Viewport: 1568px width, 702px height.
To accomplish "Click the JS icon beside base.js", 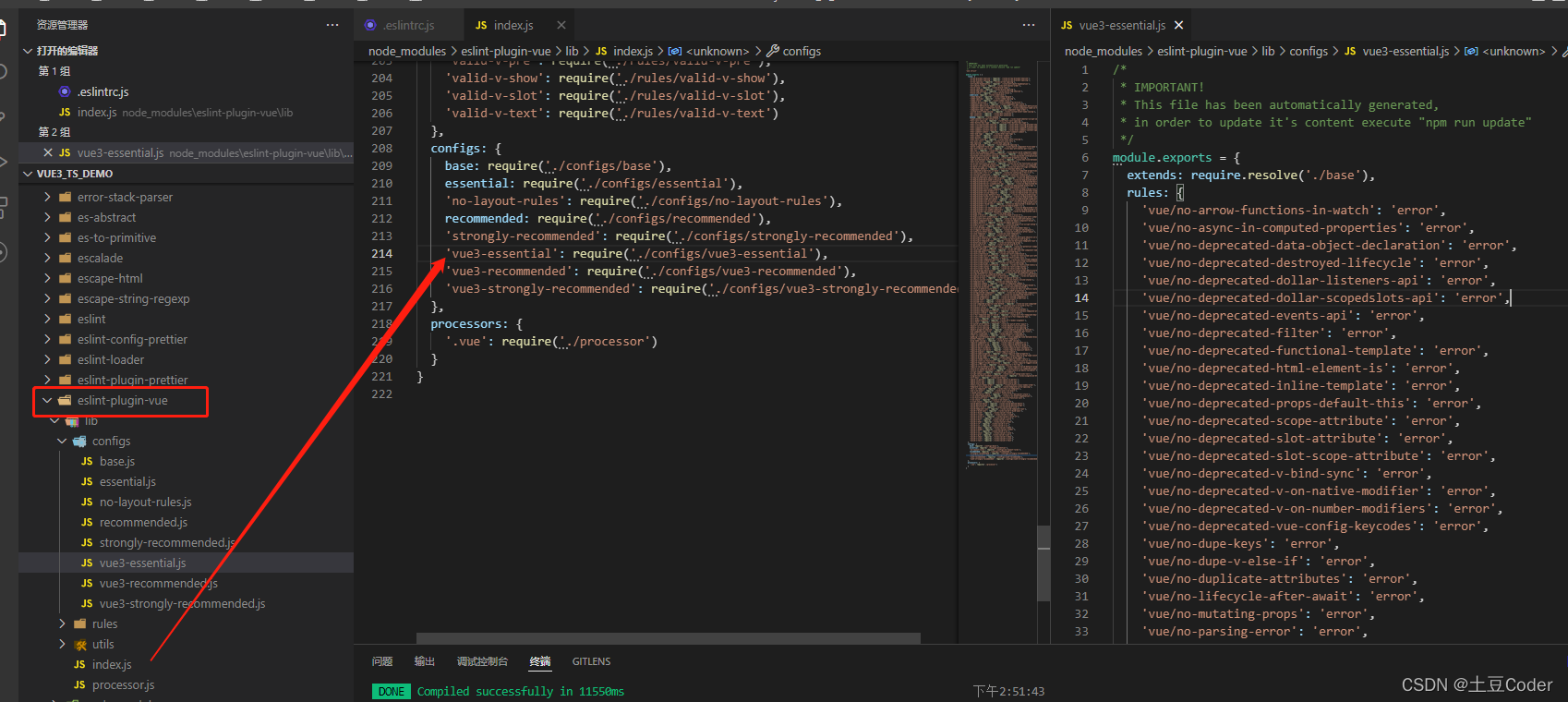I will click(87, 461).
